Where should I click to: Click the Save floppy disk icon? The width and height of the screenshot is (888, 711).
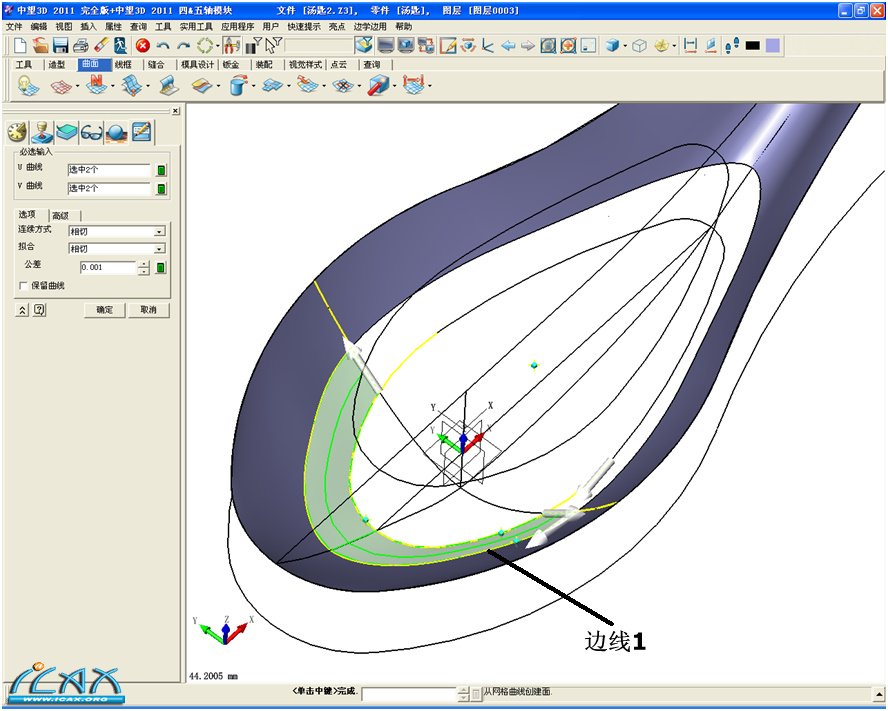(x=60, y=46)
